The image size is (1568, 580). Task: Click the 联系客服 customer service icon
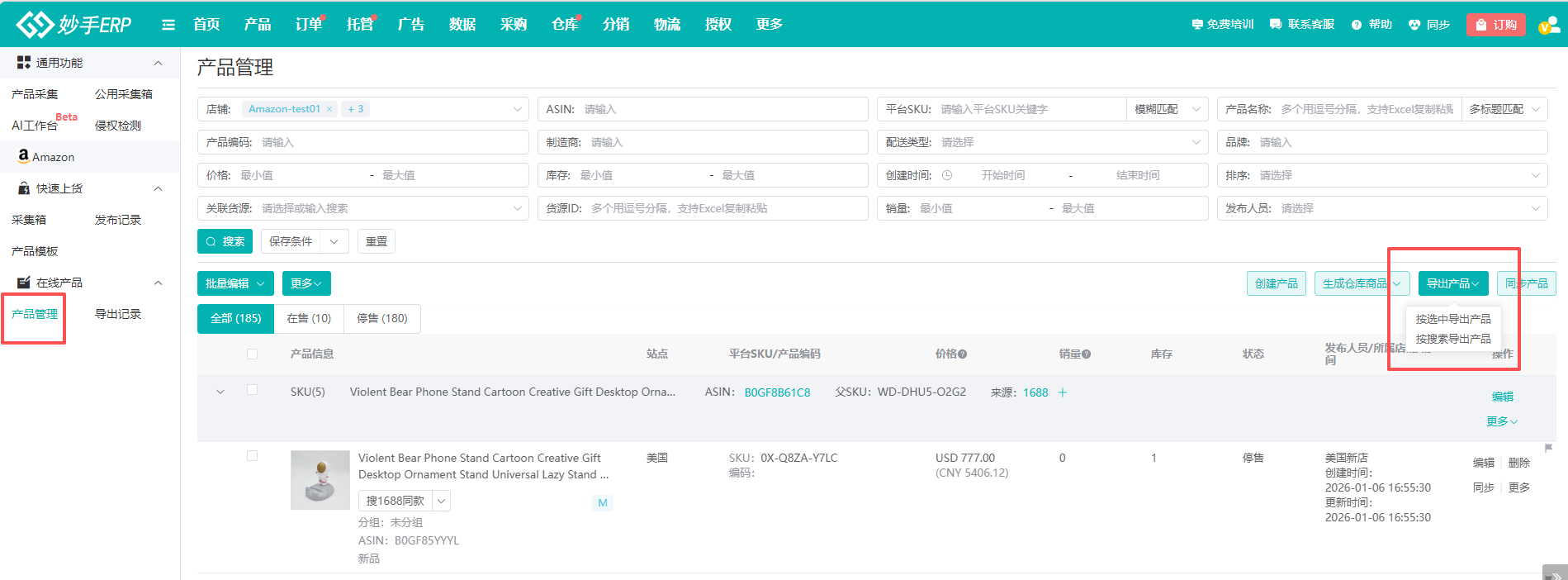pos(1276,25)
